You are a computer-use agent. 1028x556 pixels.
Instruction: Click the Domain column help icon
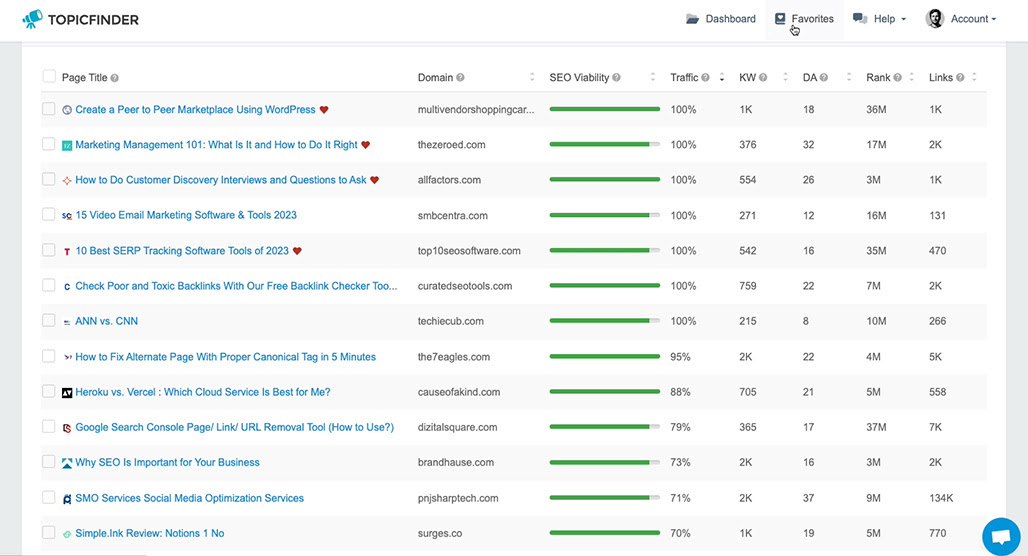[460, 77]
